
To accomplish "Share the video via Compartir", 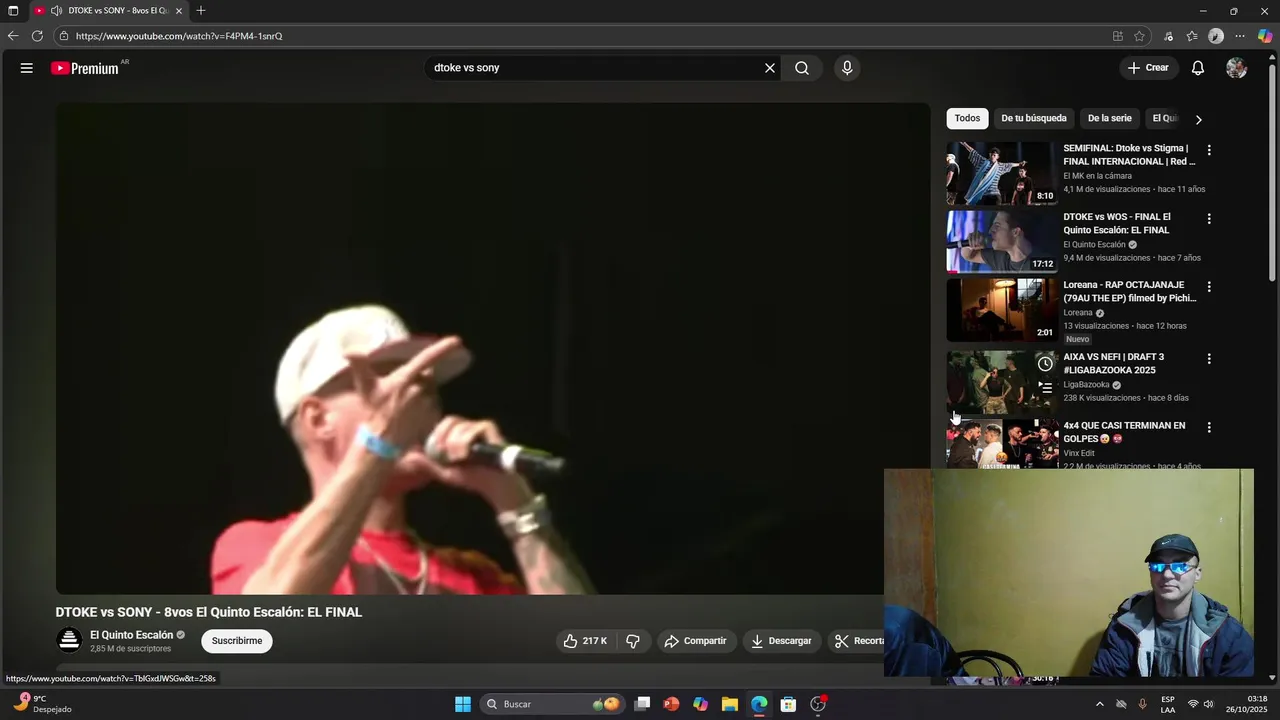I will pos(695,641).
